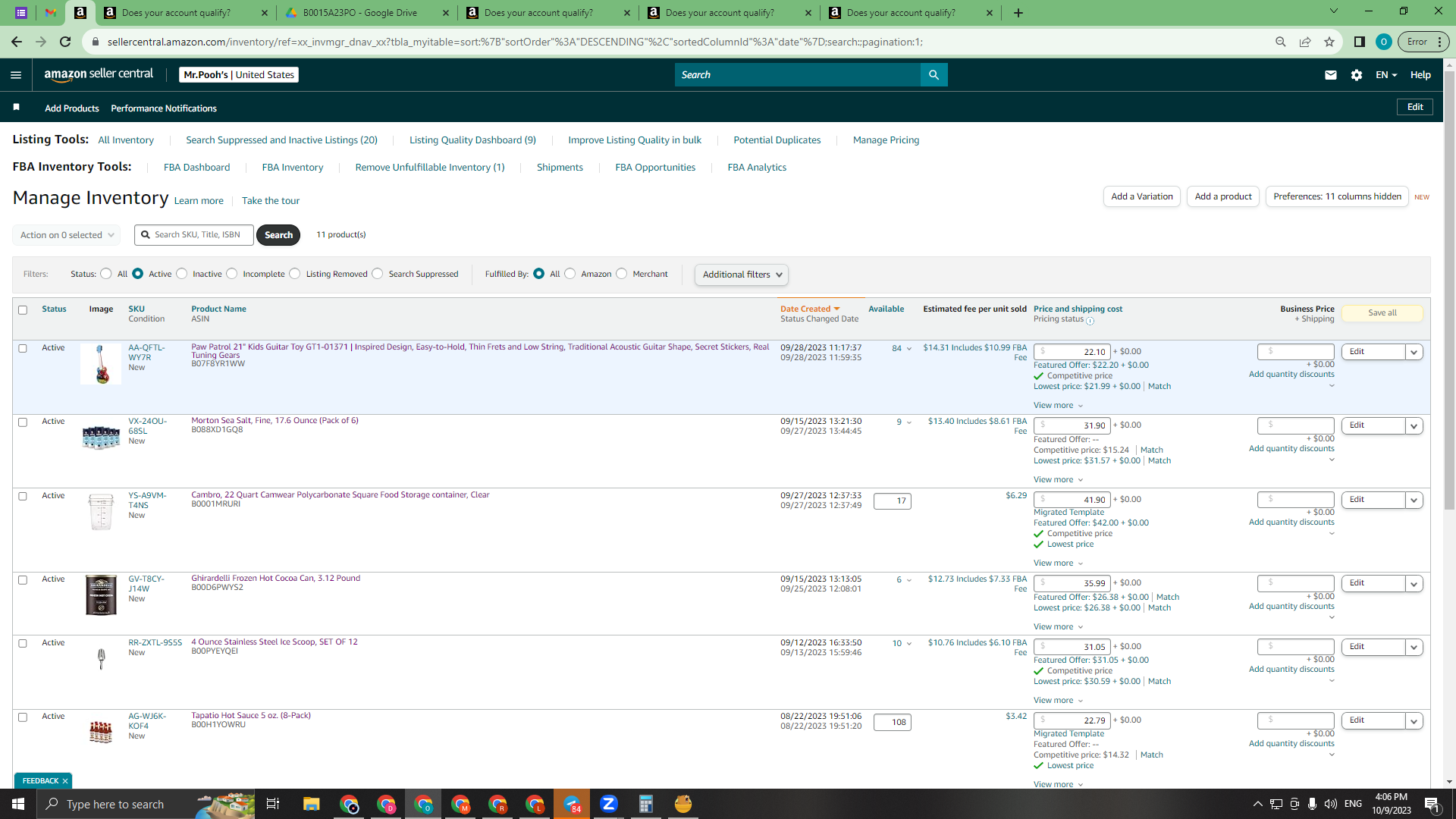
Task: Bookmark this page with the star icon
Action: [x=1329, y=42]
